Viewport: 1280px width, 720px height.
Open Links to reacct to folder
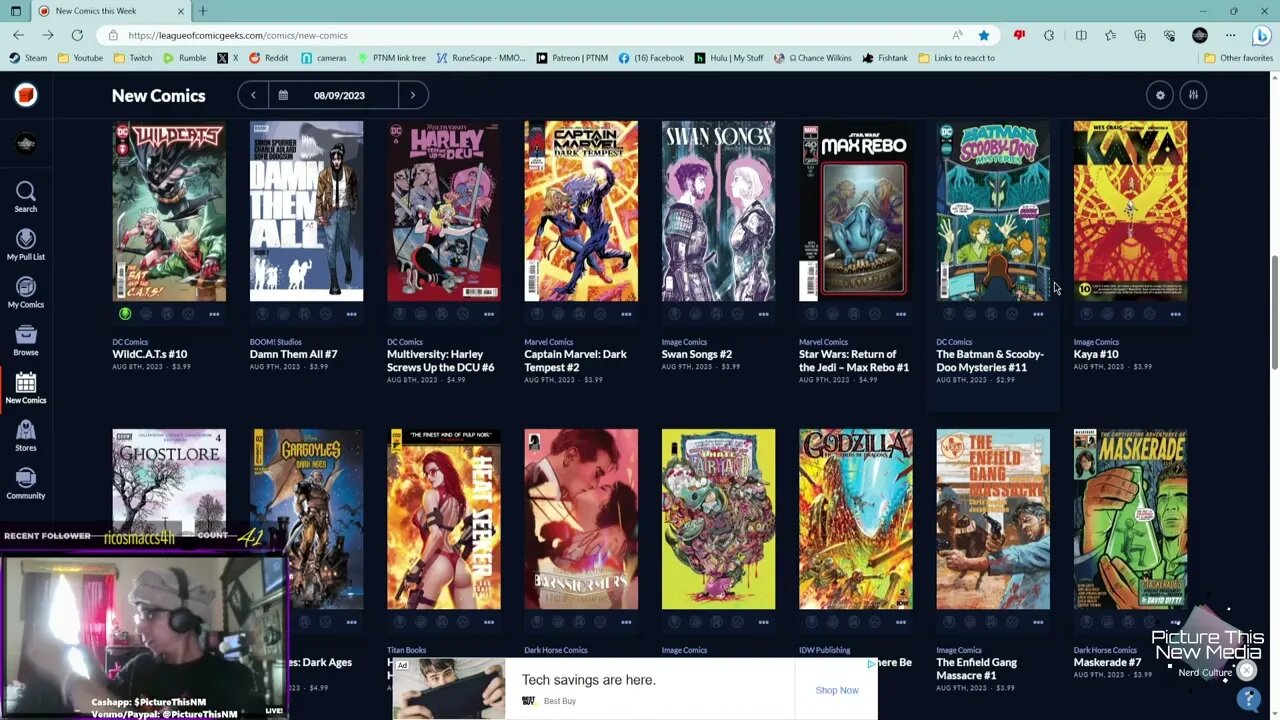click(x=956, y=58)
